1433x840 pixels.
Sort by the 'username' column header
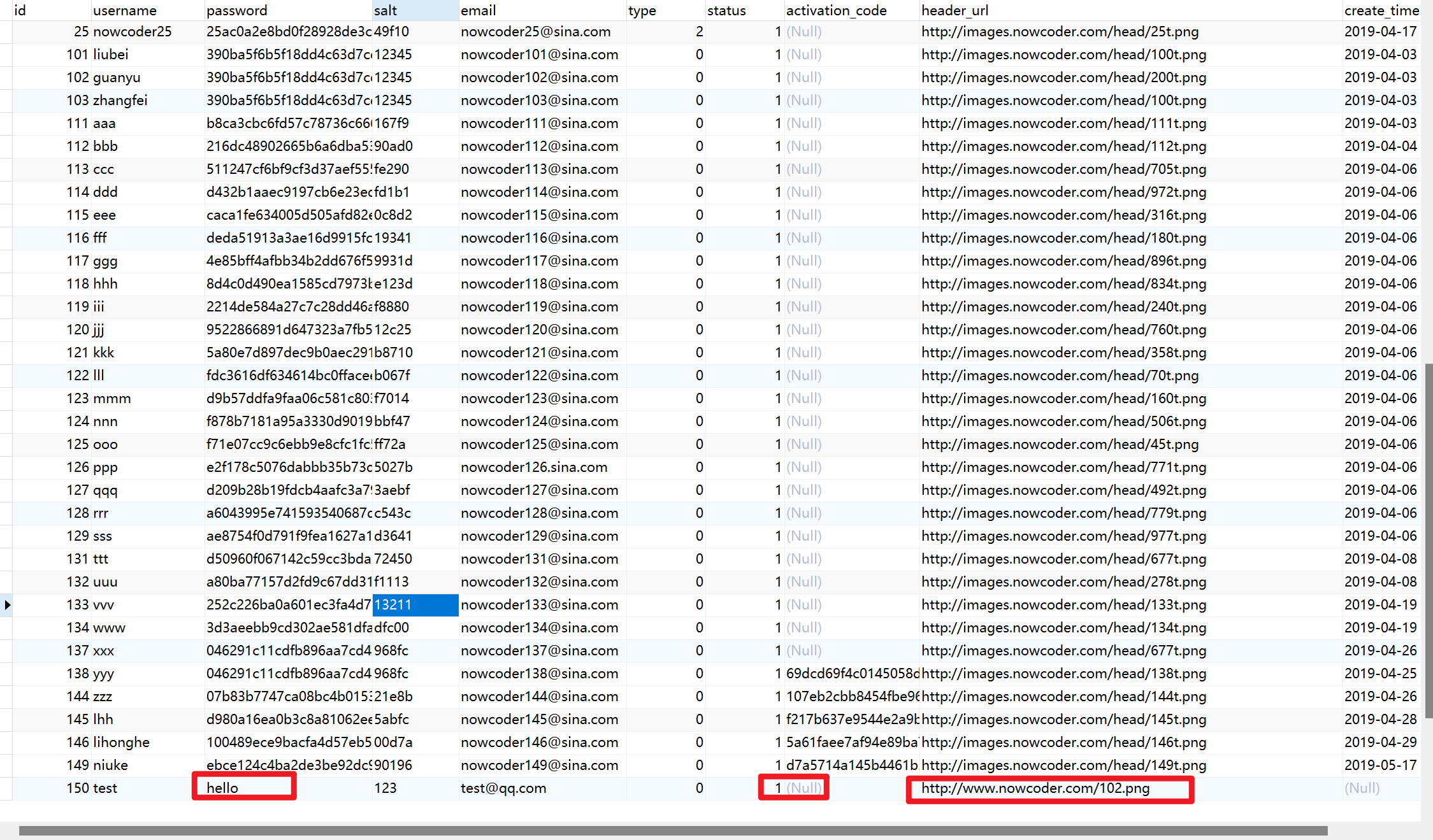click(147, 10)
